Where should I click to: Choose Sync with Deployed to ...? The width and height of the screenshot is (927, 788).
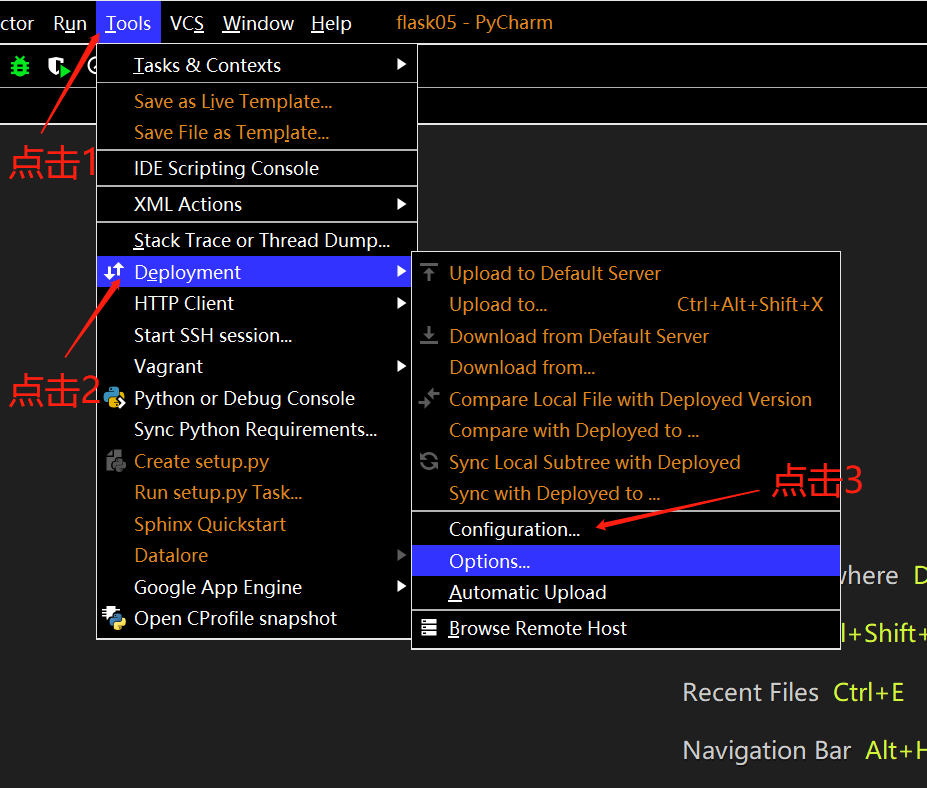[x=625, y=493]
